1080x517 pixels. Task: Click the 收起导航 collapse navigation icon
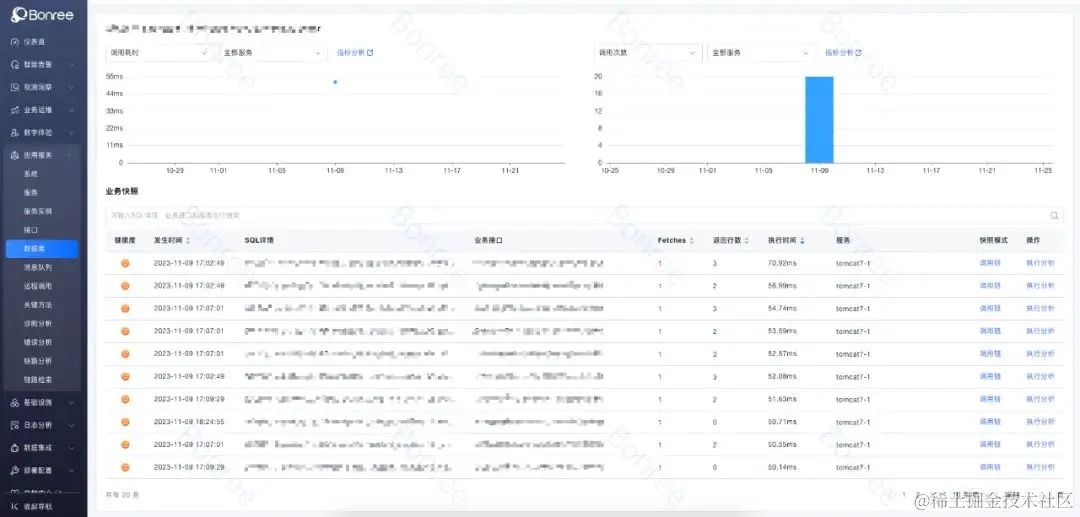pos(14,506)
